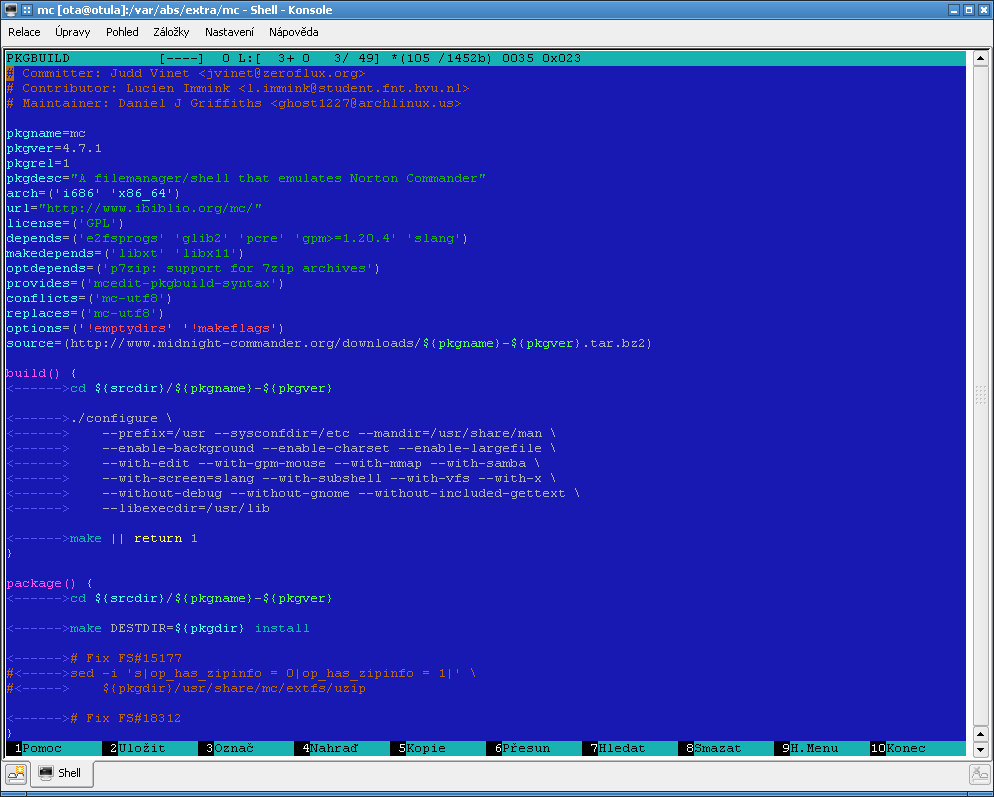Click the Contributor: Lucien Immink comment line
This screenshot has width=994, height=797.
pyautogui.click(x=238, y=88)
